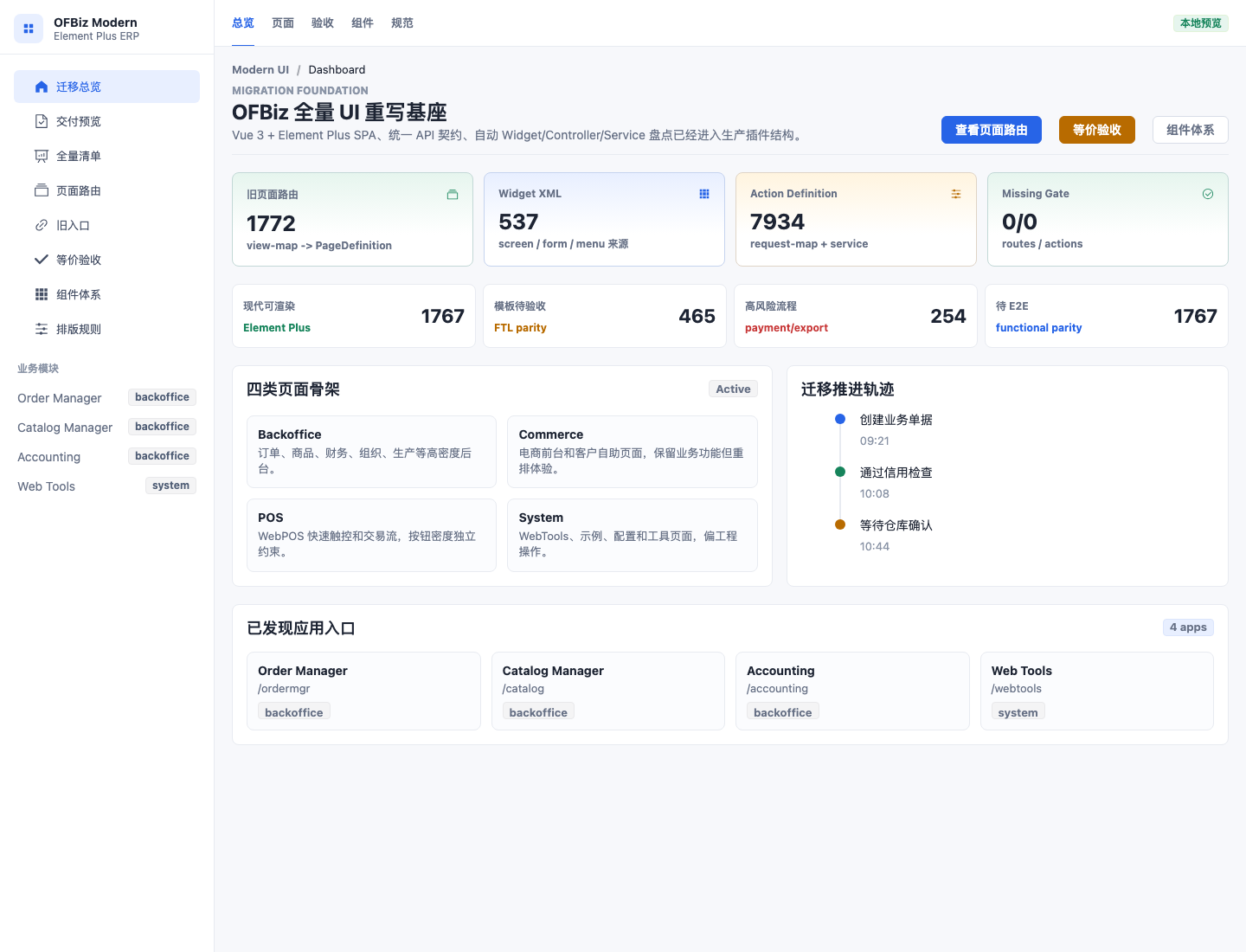The image size is (1246, 952).
Task: Select the System skeleton card
Action: (633, 535)
